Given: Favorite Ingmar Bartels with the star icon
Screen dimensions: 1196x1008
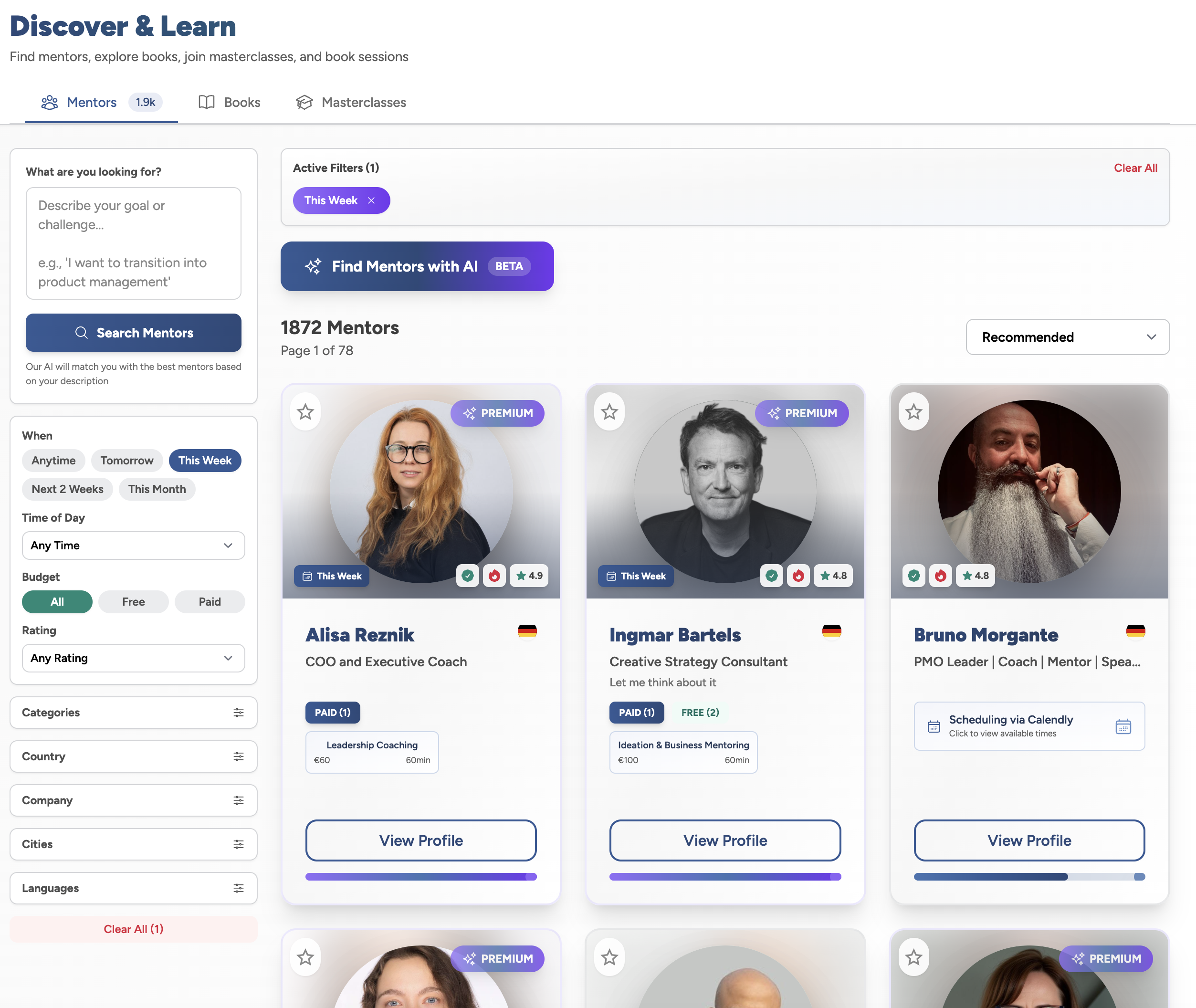Looking at the screenshot, I should [x=610, y=412].
